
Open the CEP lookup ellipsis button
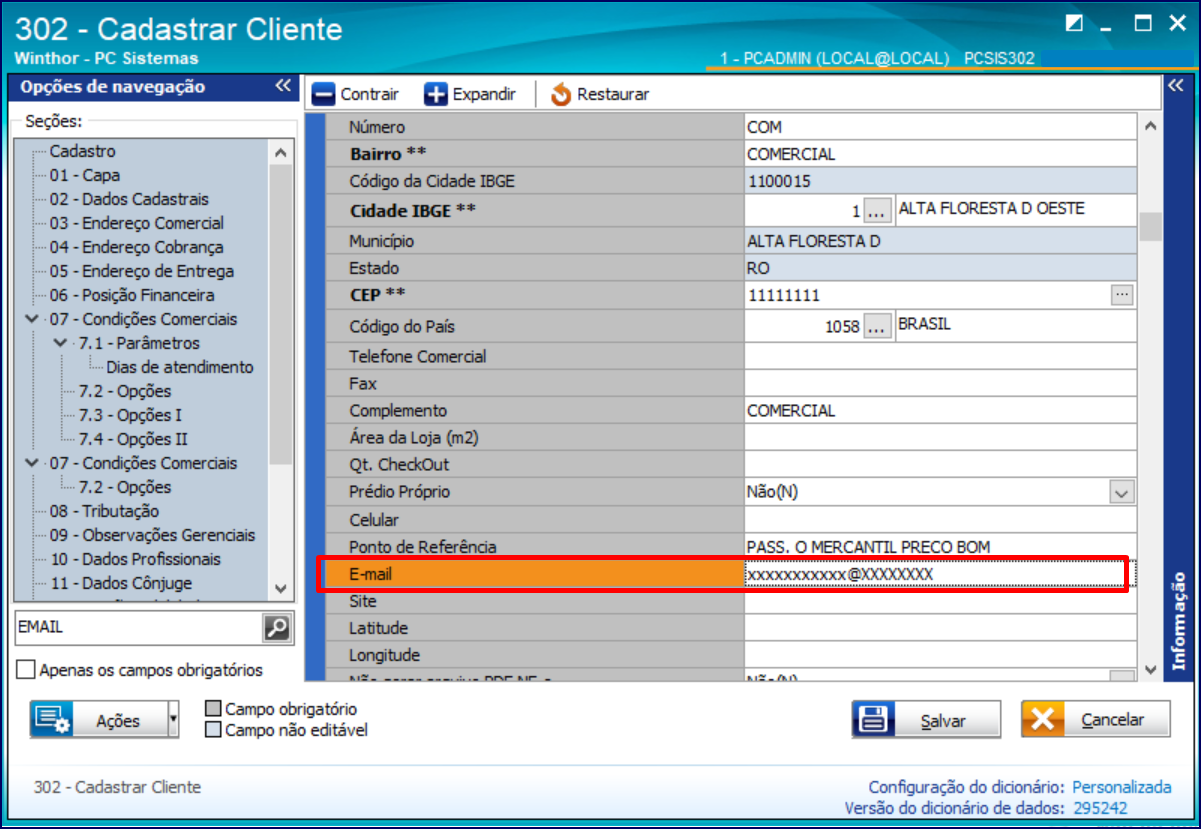click(1122, 295)
